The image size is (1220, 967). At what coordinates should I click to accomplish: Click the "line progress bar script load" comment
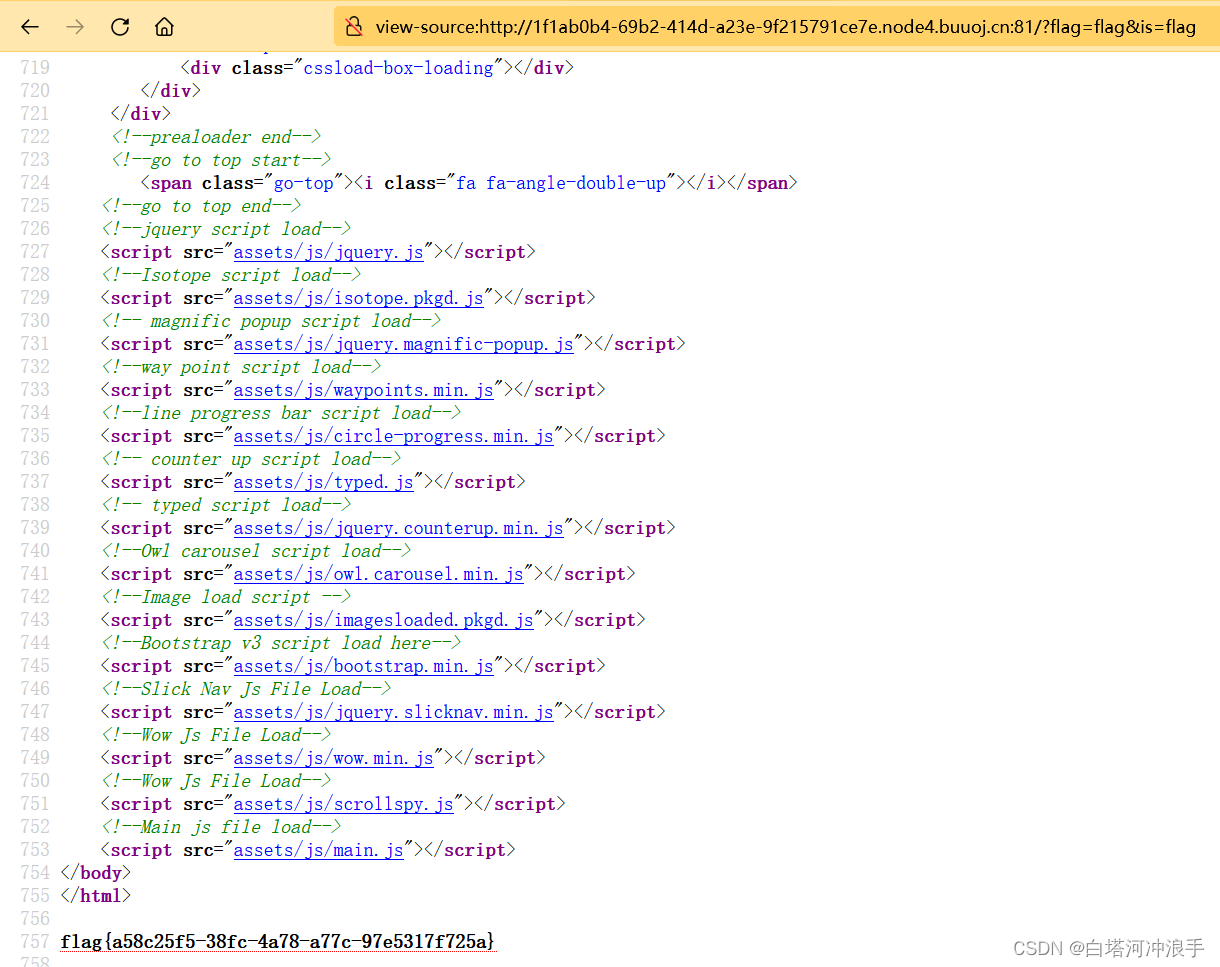click(281, 413)
